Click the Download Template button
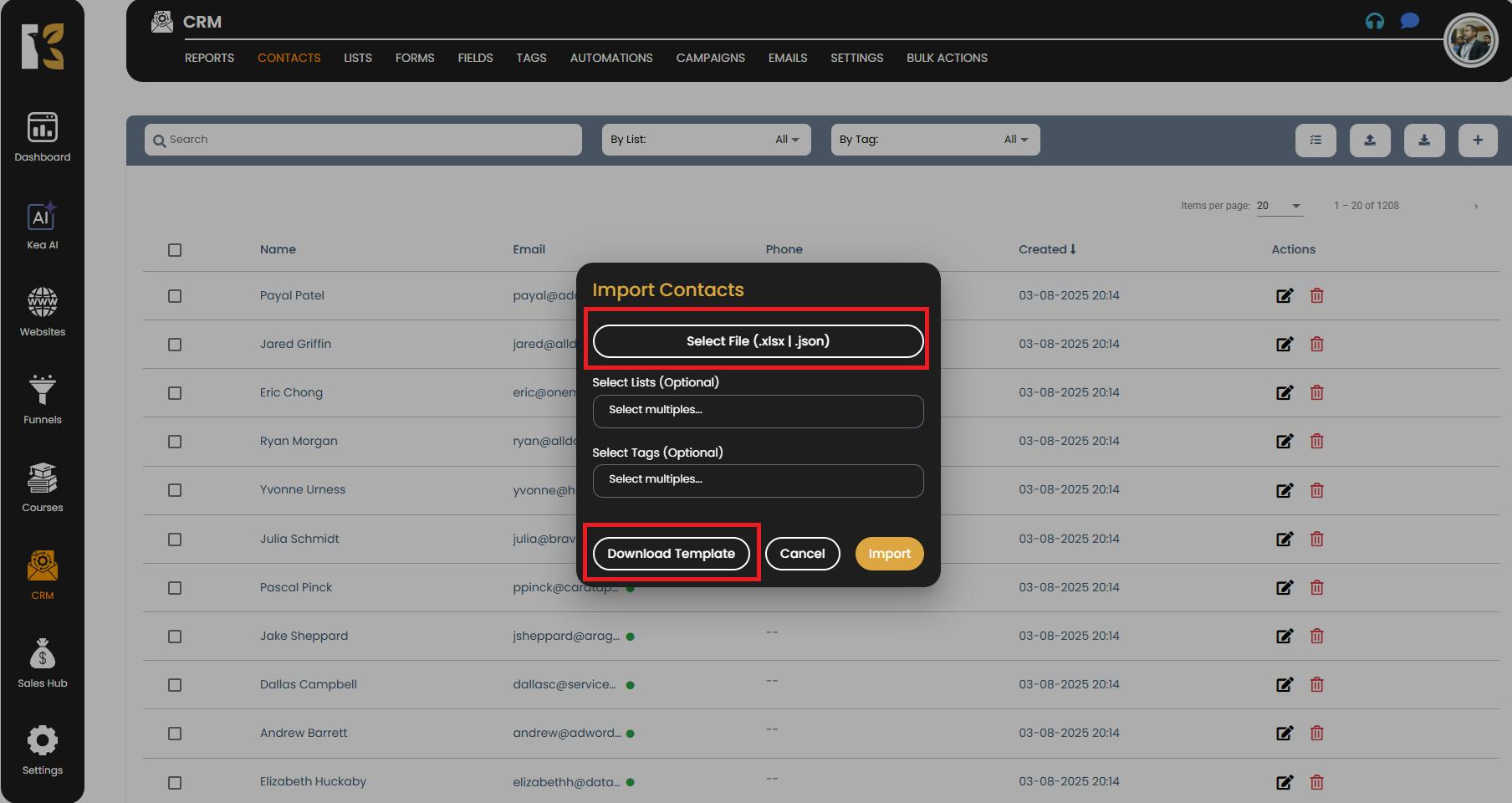 [x=671, y=554]
